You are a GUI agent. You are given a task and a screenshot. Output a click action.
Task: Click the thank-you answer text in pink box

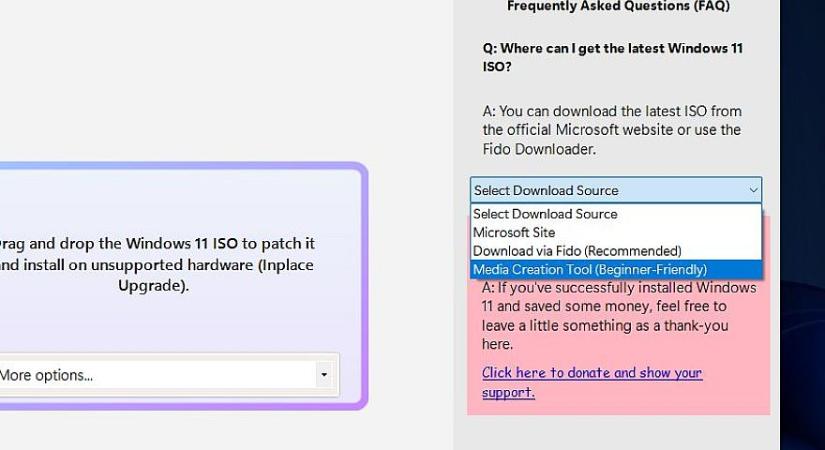(619, 316)
